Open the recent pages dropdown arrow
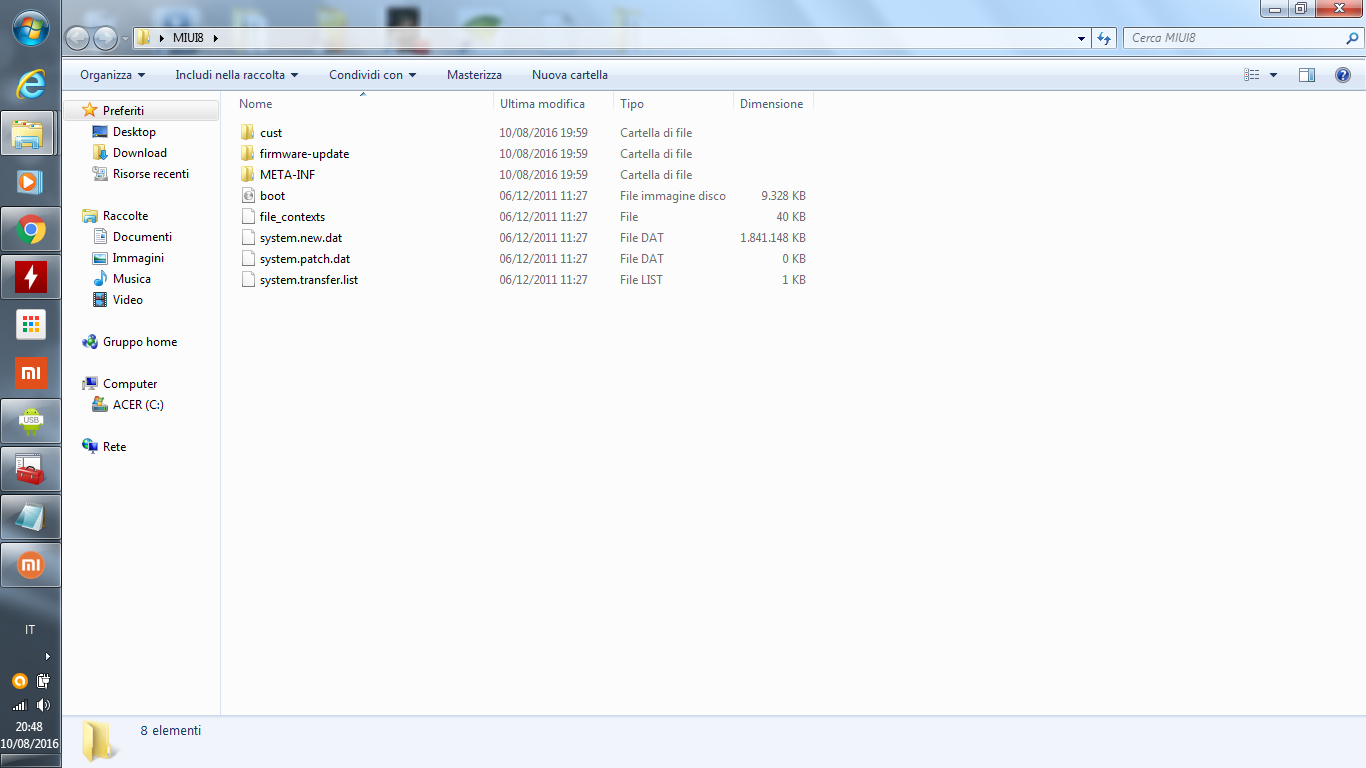The width and height of the screenshot is (1366, 768). click(x=125, y=38)
